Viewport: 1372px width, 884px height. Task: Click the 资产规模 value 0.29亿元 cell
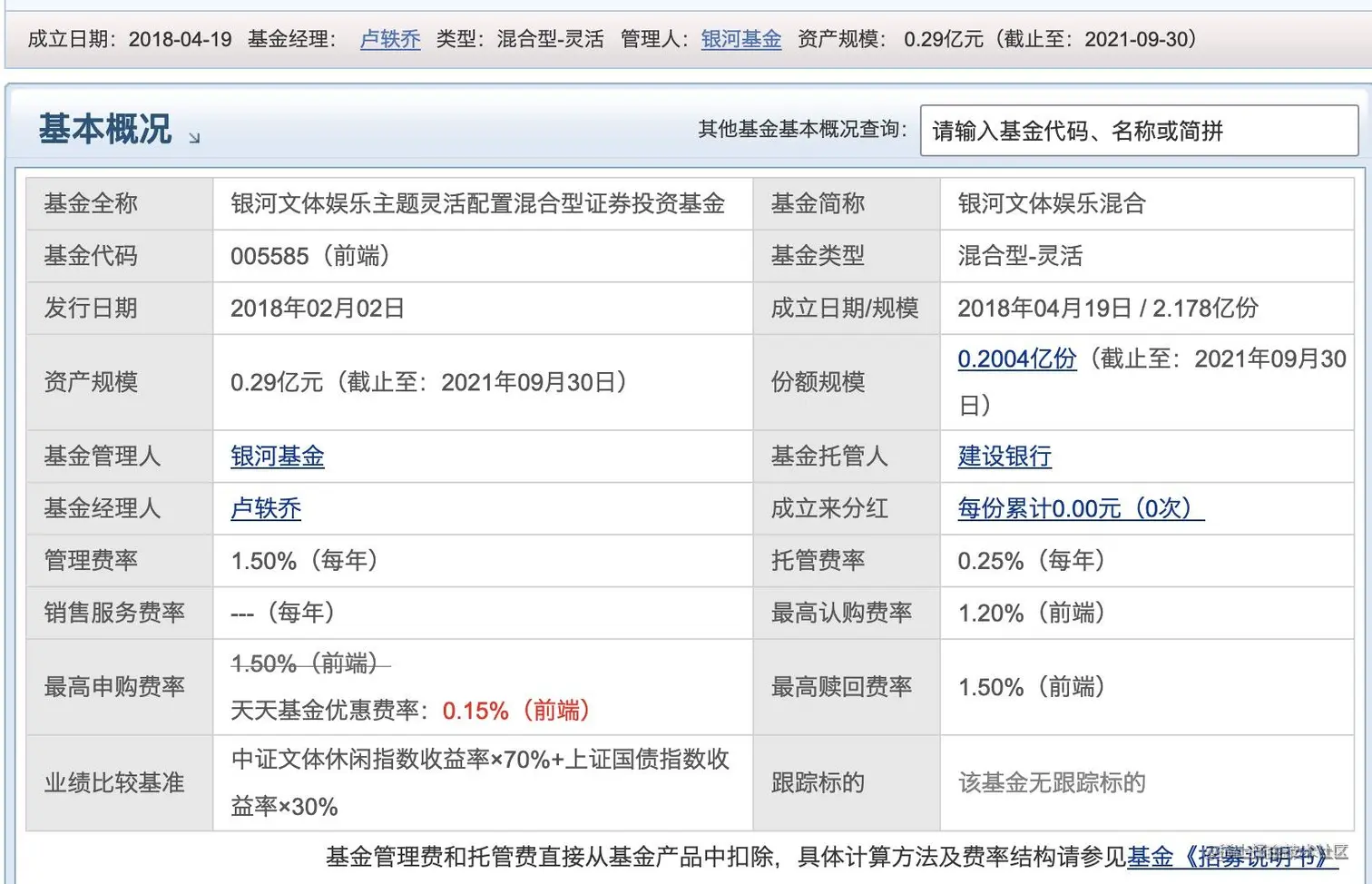point(428,381)
